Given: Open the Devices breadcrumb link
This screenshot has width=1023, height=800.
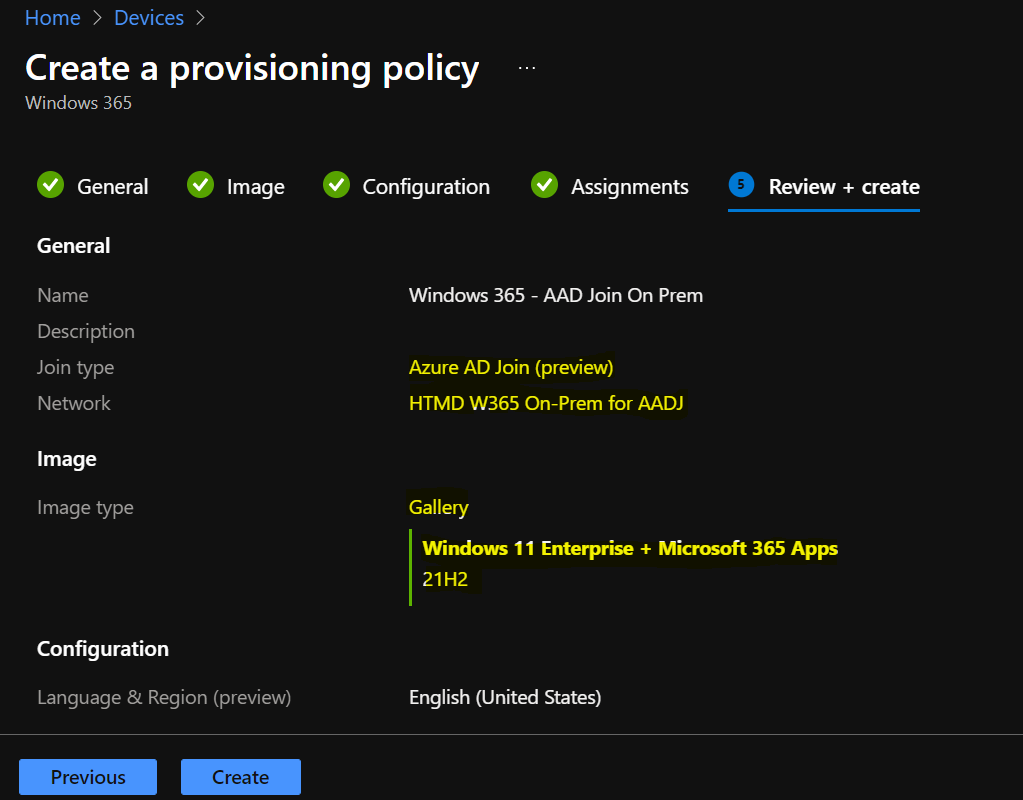Looking at the screenshot, I should pyautogui.click(x=149, y=18).
